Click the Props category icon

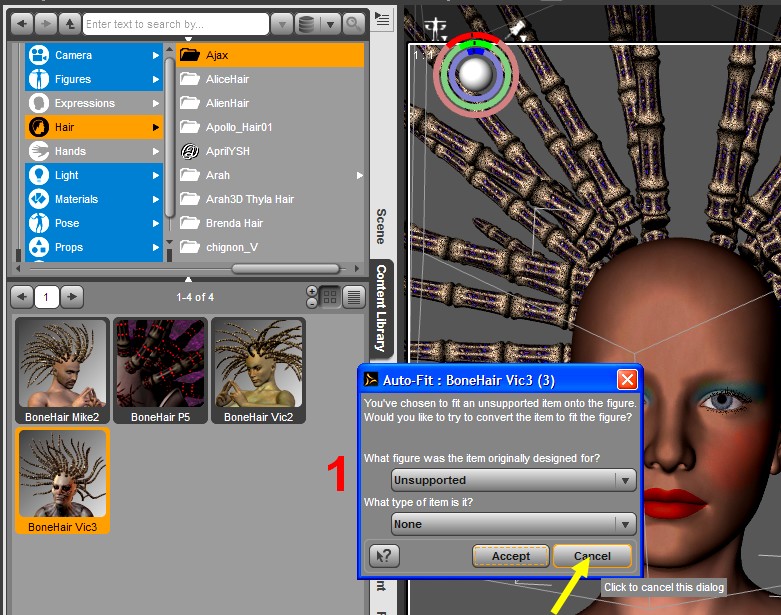tap(38, 247)
